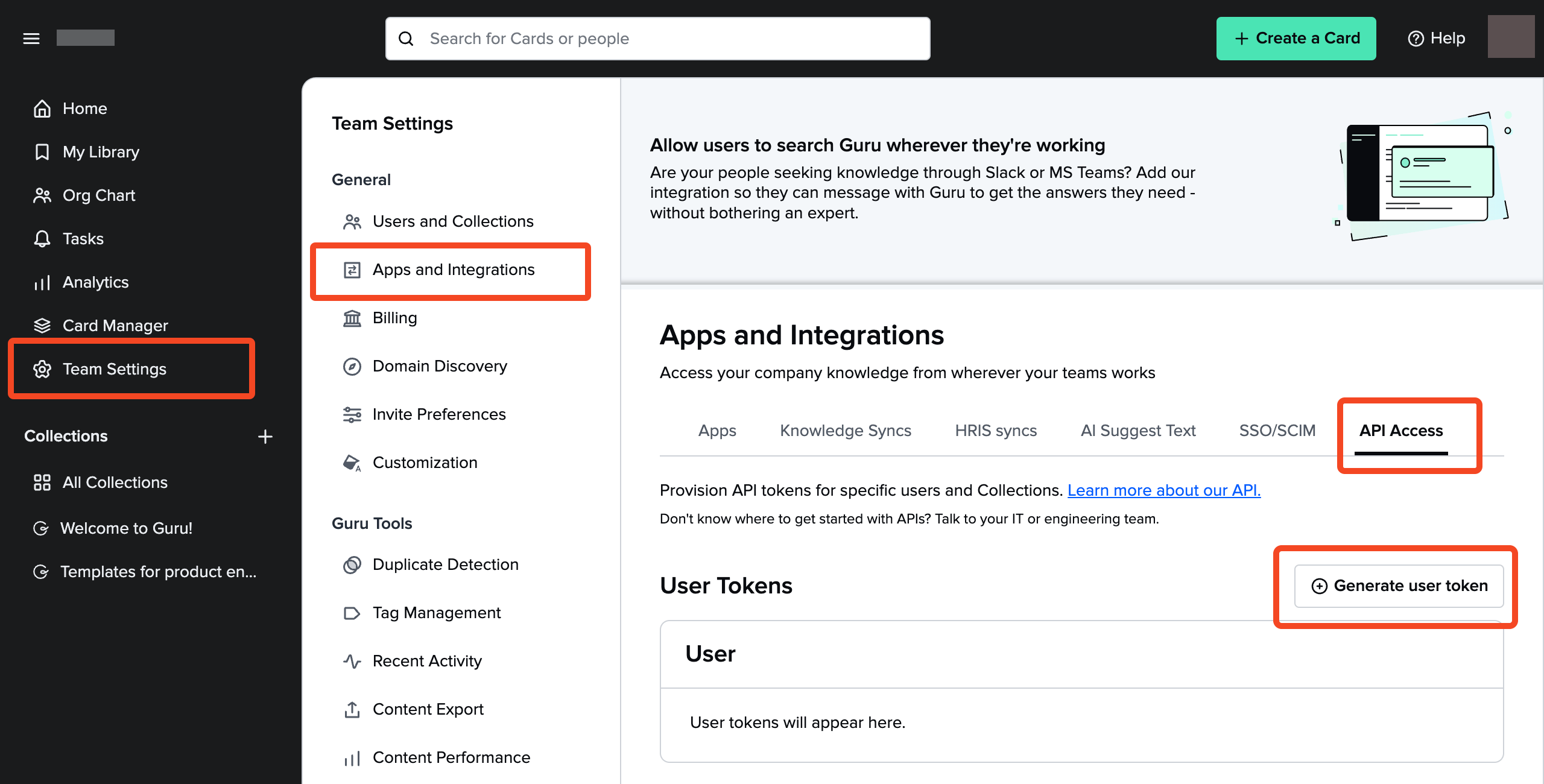Click the Analytics bar chart icon
The width and height of the screenshot is (1544, 784).
[42, 282]
